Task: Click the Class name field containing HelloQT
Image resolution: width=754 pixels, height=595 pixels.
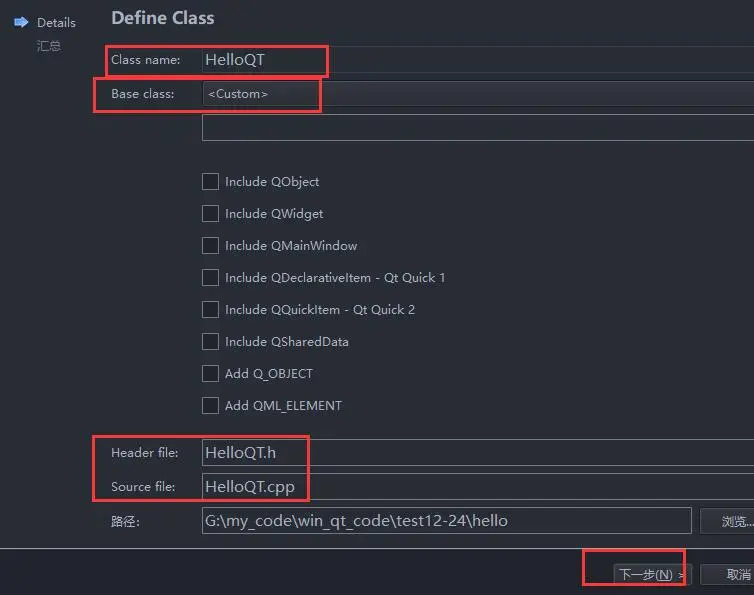Action: pos(476,60)
